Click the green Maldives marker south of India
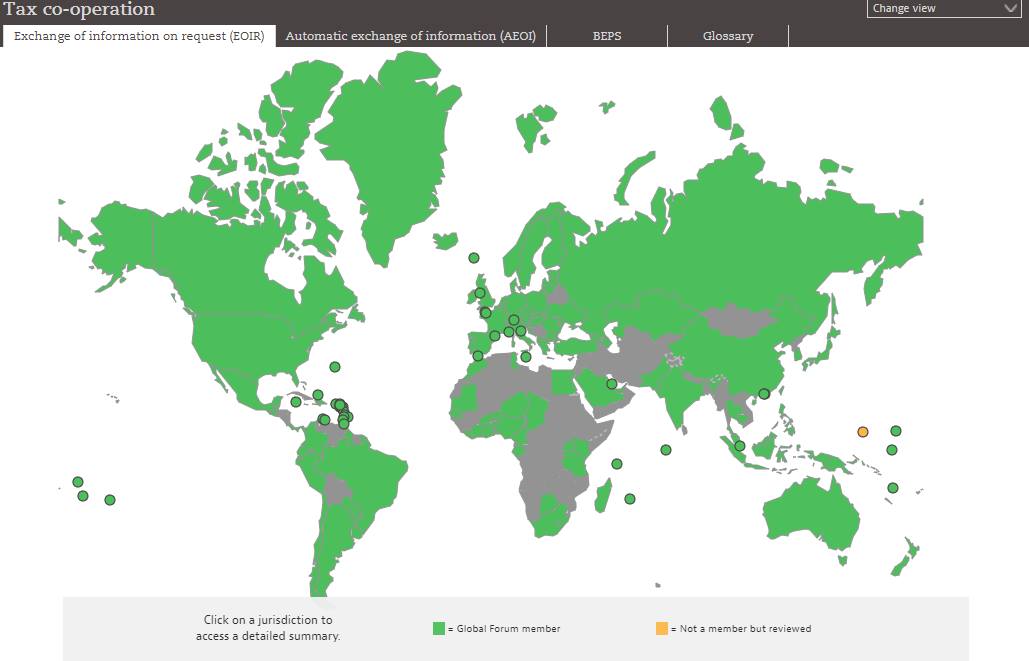1029x661 pixels. [x=665, y=450]
